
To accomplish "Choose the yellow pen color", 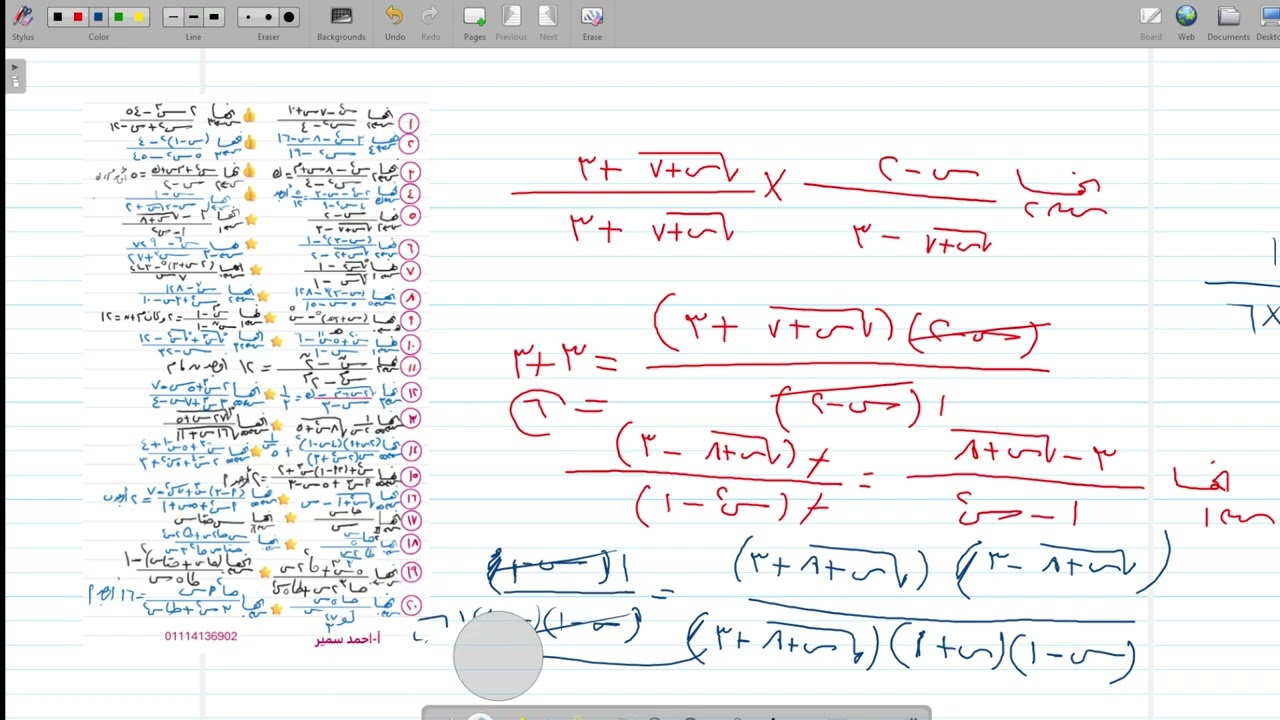I will [x=139, y=17].
